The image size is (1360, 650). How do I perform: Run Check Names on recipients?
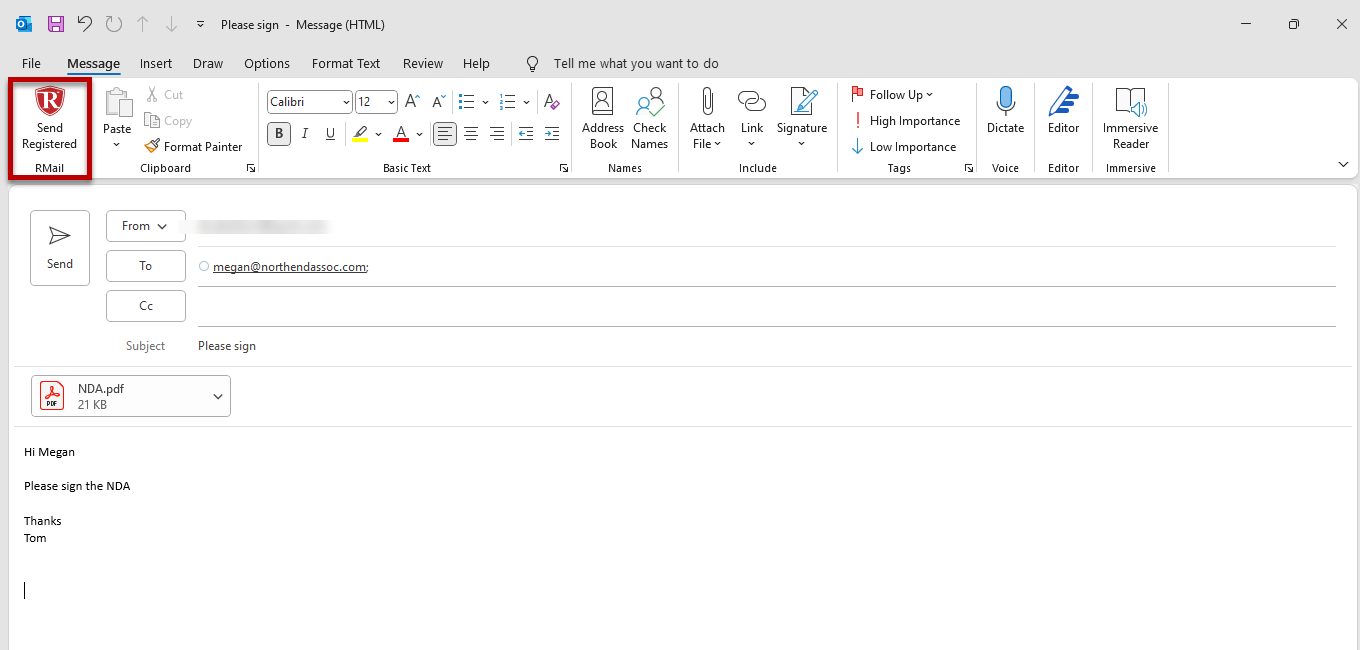tap(649, 118)
